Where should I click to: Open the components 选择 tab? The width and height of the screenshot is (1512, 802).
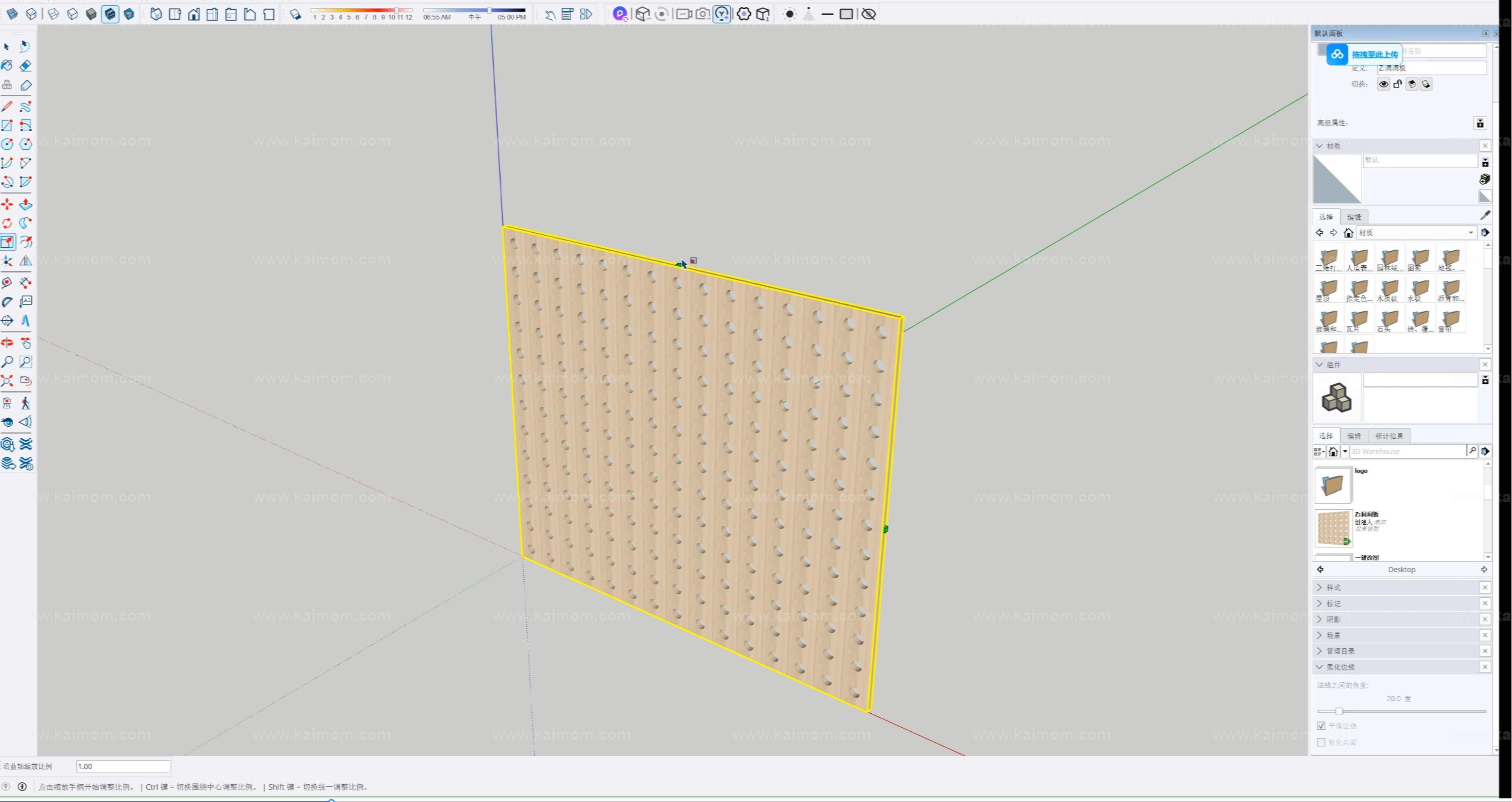1325,436
